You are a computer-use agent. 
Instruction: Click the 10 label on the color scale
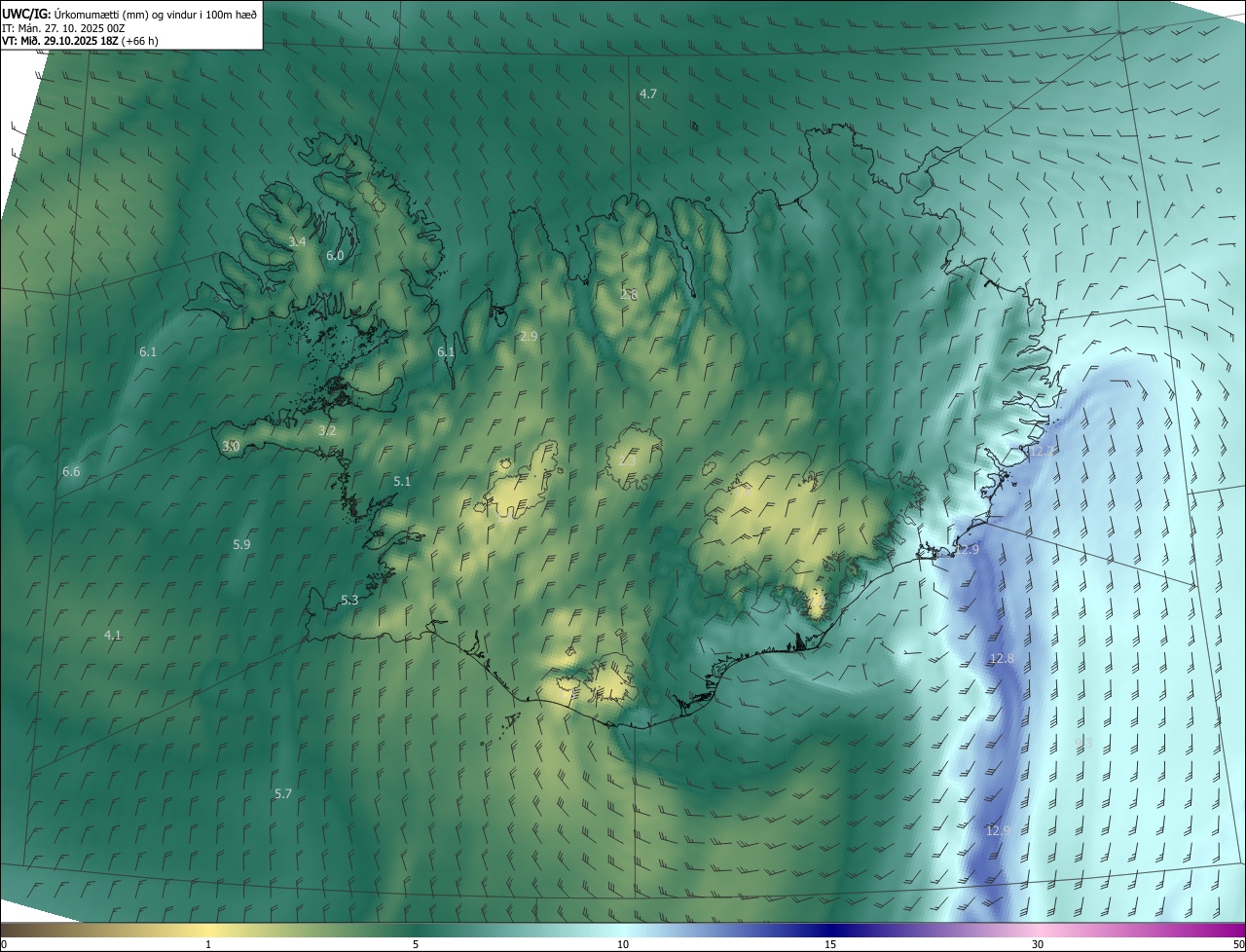(x=623, y=944)
